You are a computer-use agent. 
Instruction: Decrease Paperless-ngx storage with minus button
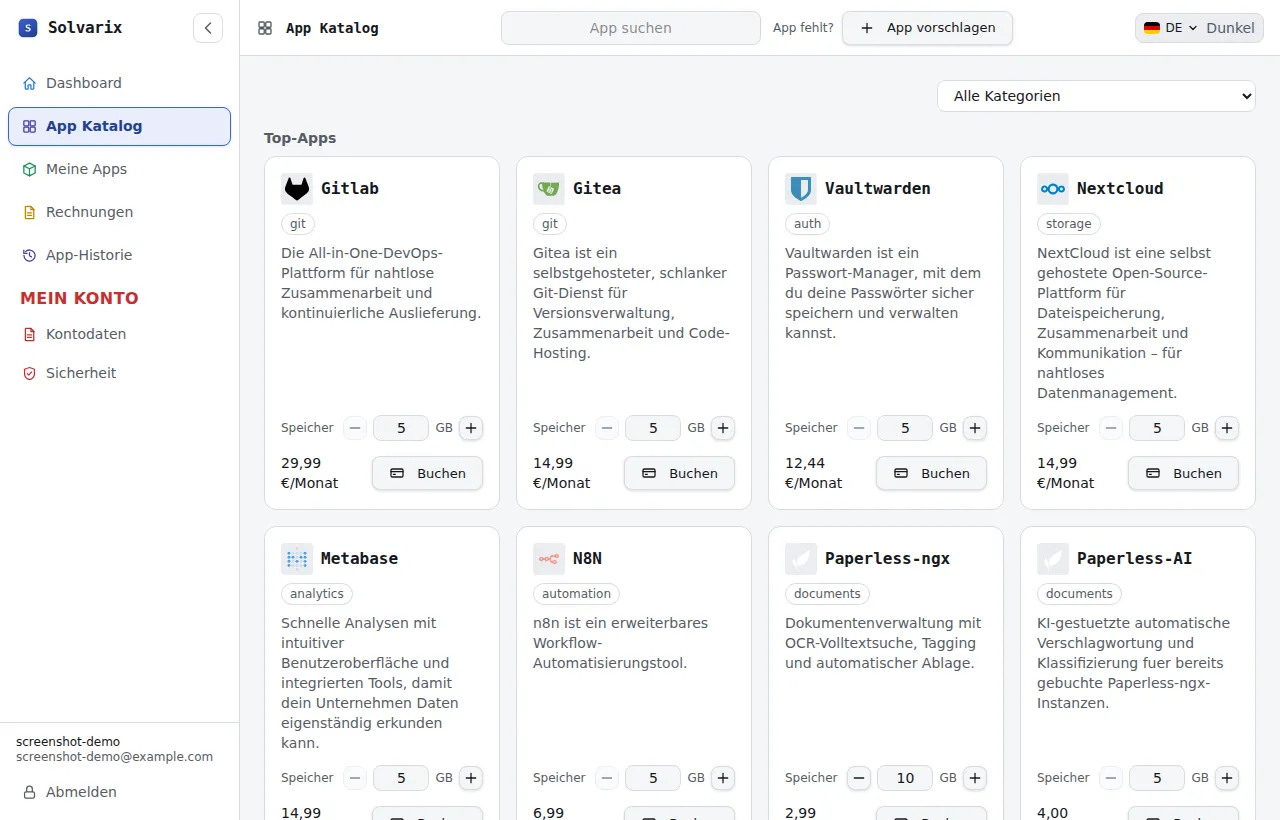pos(859,778)
